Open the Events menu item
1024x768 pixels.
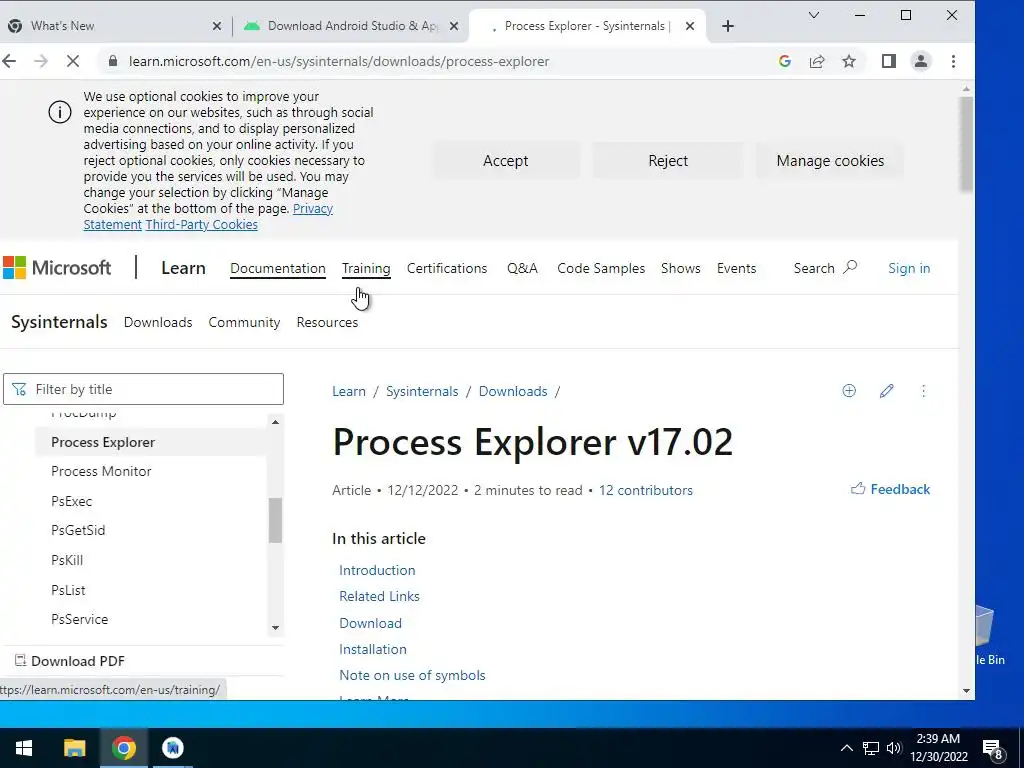click(x=737, y=268)
